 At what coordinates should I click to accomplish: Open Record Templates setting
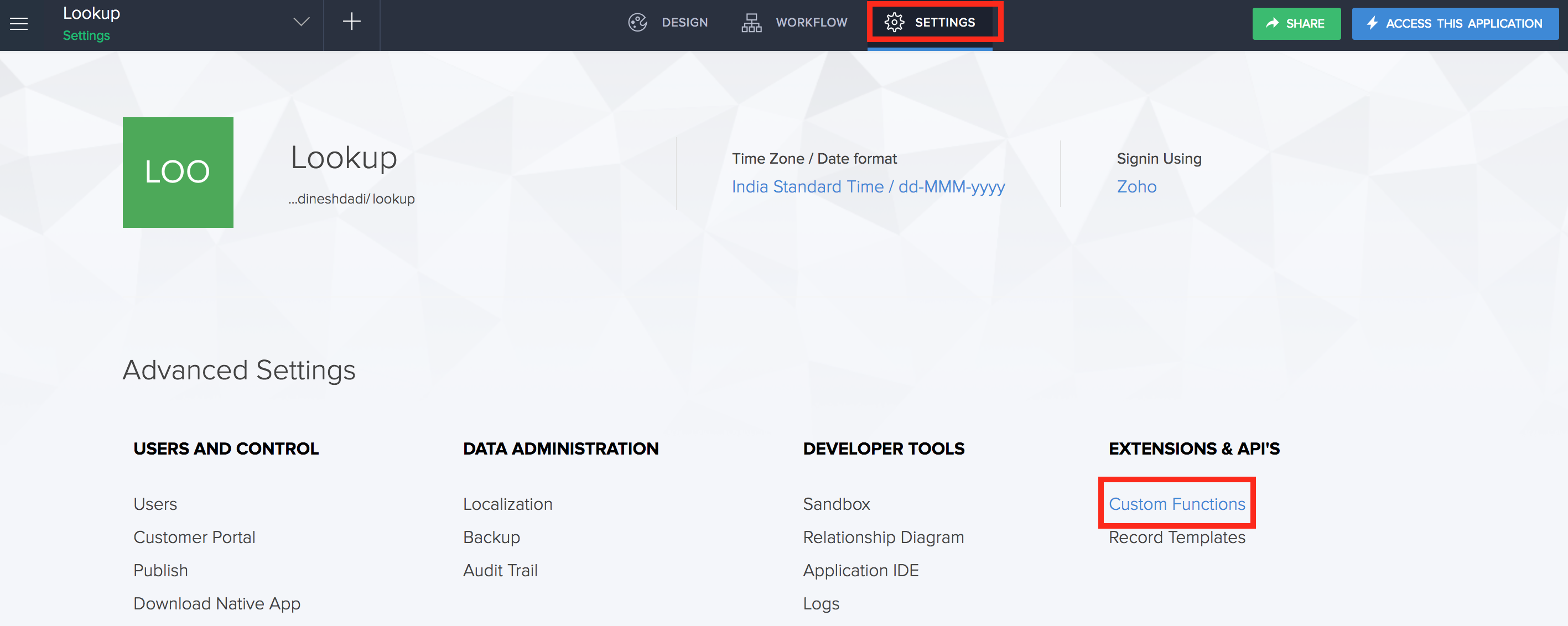click(x=1176, y=537)
